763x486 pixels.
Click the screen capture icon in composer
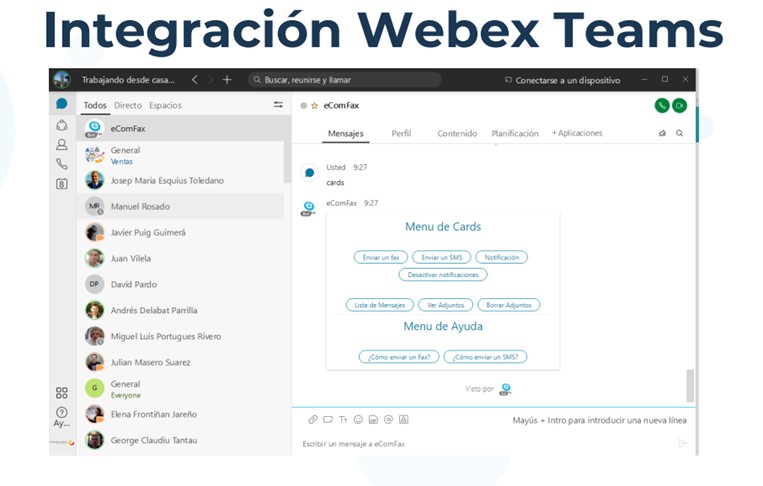328,419
